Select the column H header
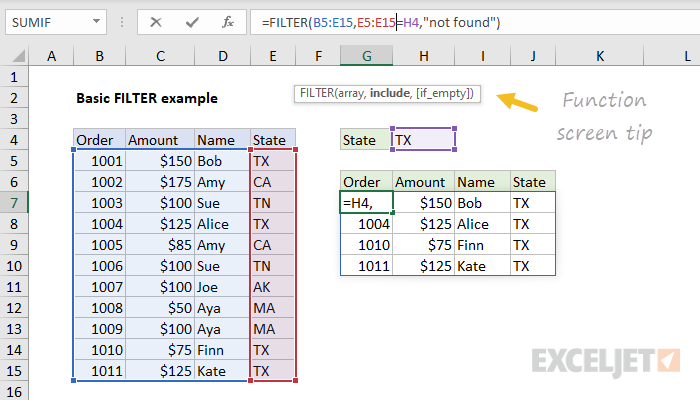700x400 pixels. click(424, 55)
